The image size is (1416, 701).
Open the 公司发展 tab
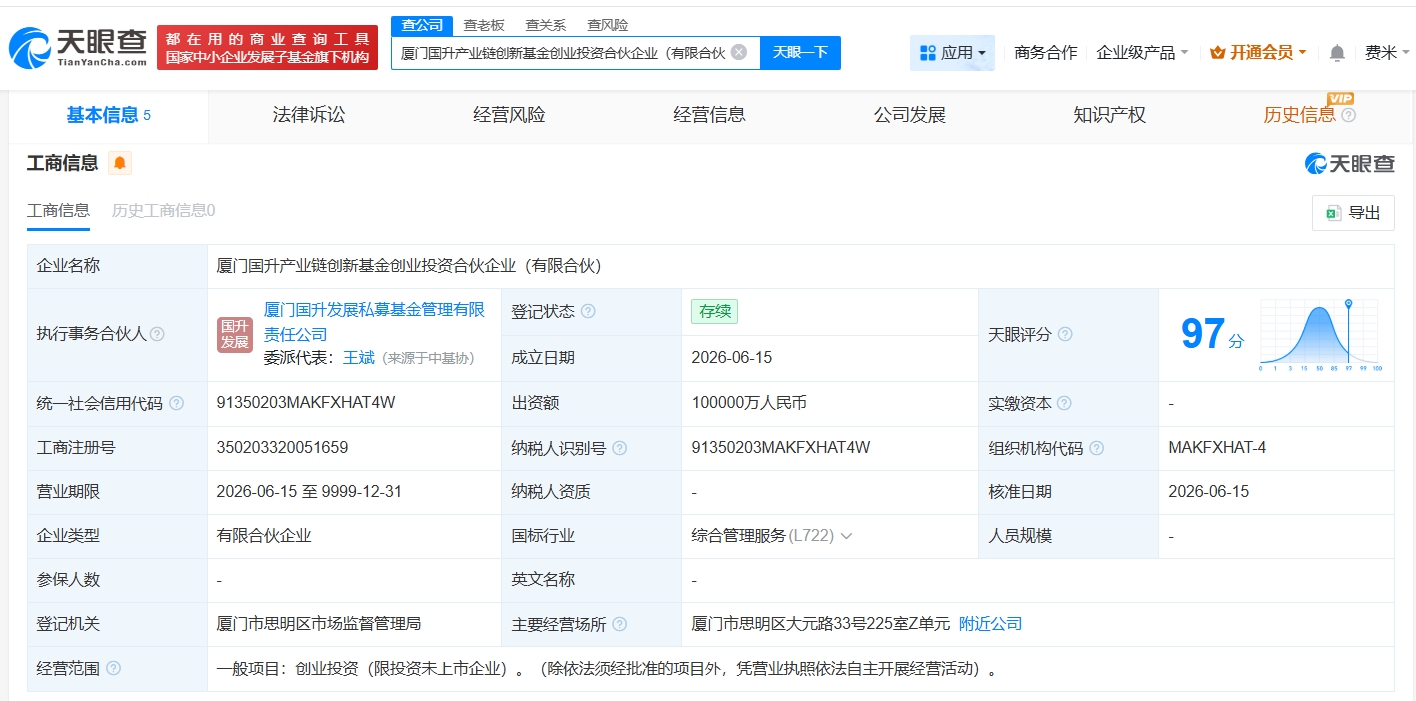tap(909, 115)
